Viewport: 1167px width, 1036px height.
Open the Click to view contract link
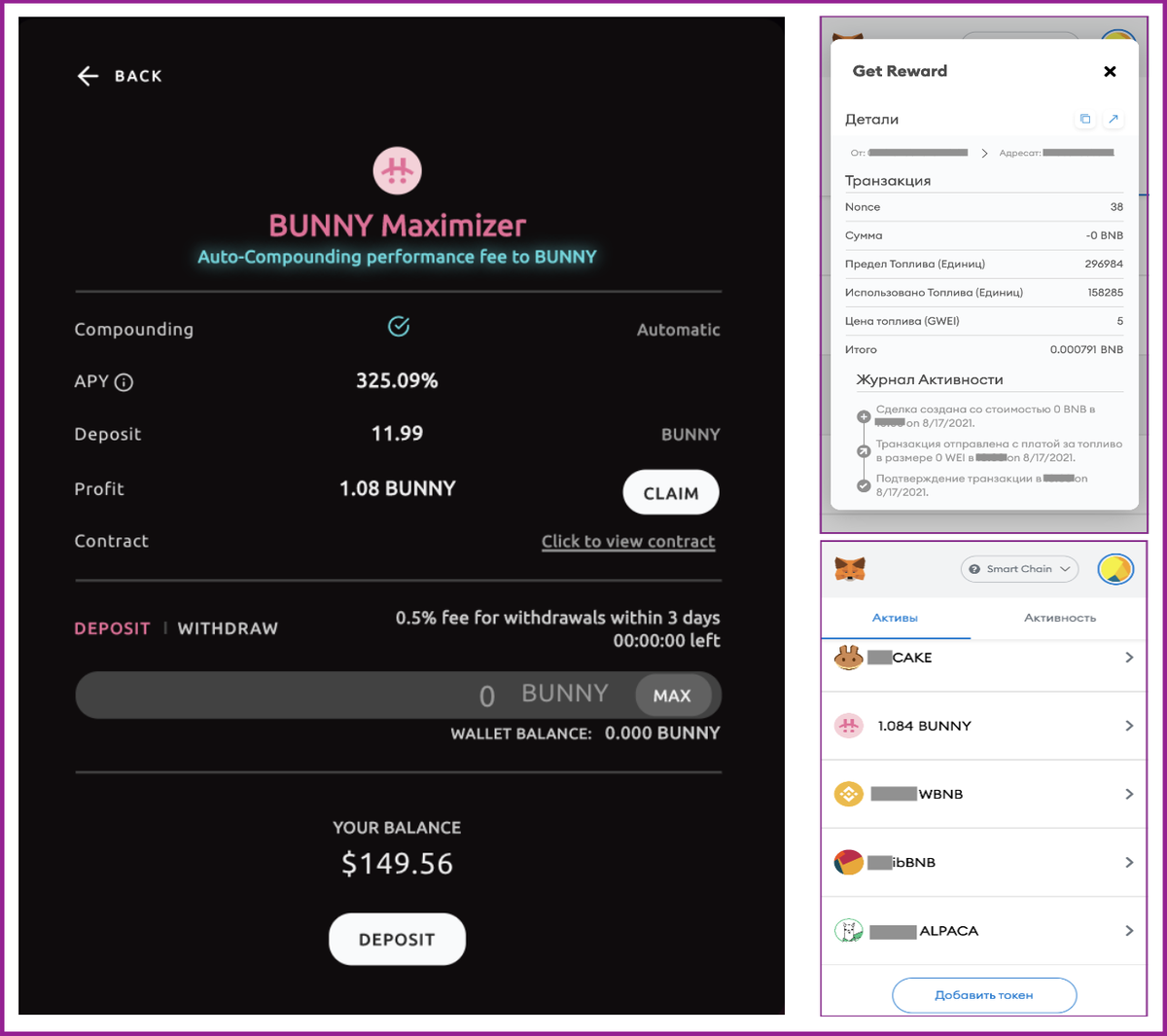click(628, 542)
